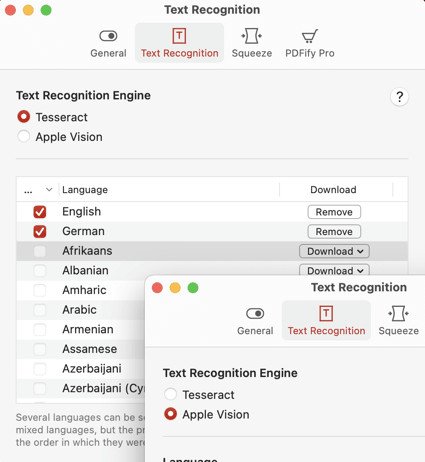Open Squeeze tab in front window
The image size is (425, 462).
click(398, 321)
